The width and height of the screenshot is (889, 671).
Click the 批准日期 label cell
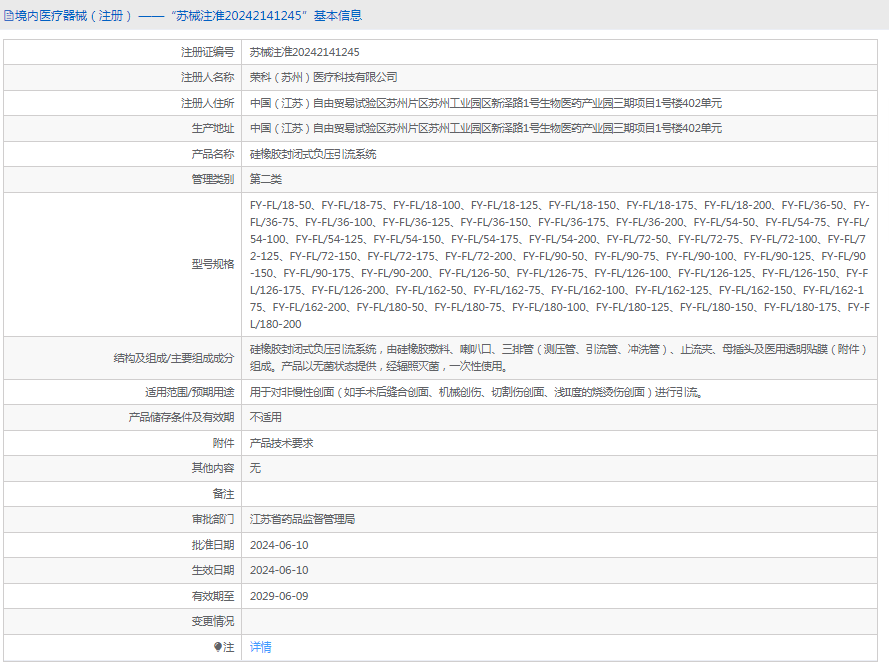tap(123, 545)
